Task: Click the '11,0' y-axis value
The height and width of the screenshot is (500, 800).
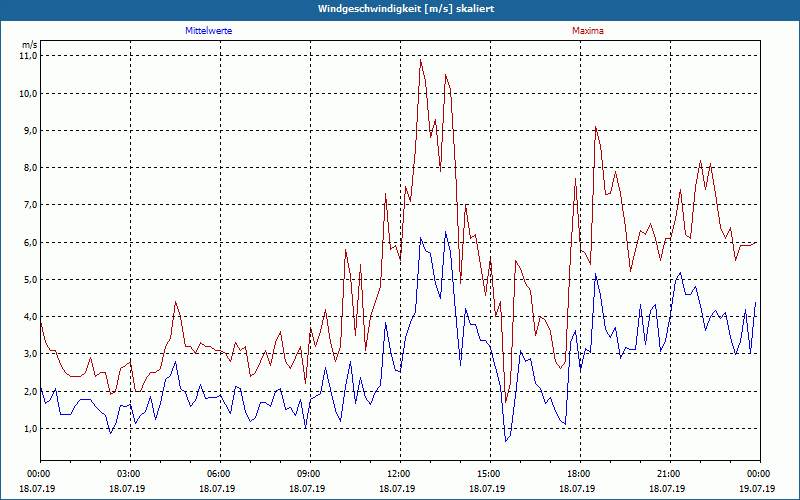Action: click(28, 56)
